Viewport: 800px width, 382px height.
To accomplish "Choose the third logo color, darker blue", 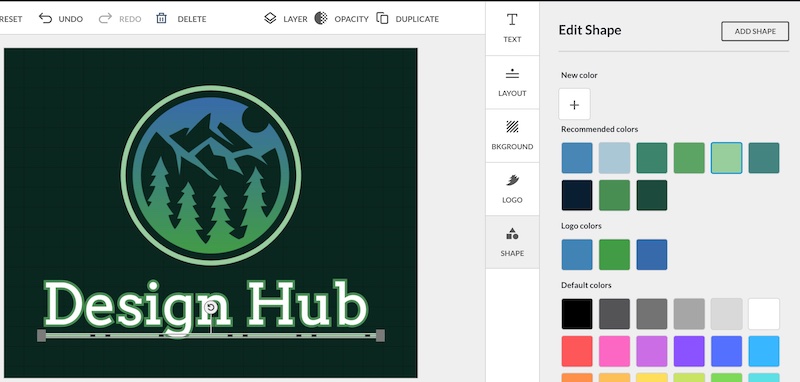I will [652, 254].
